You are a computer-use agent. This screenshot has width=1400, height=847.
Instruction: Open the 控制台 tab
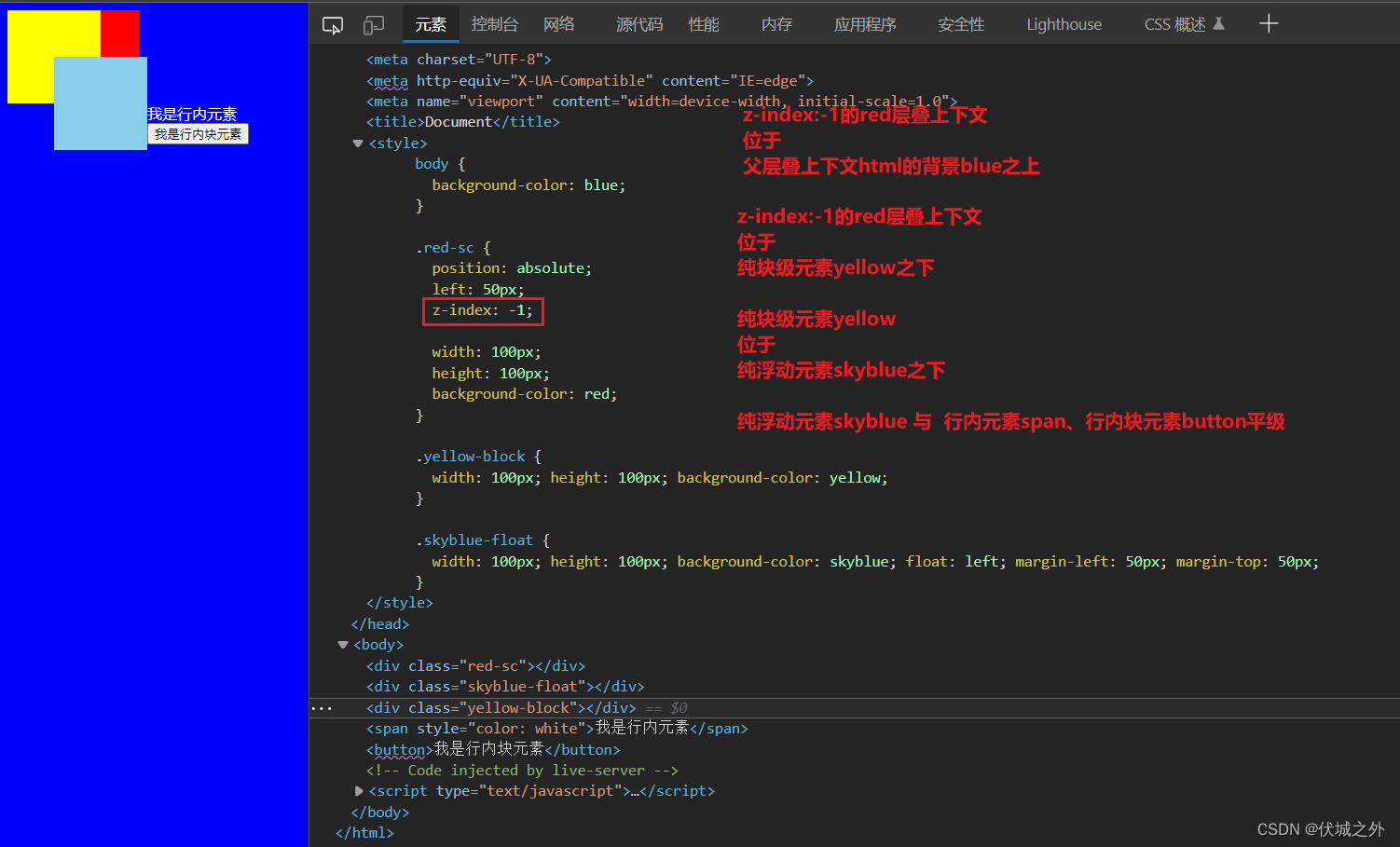[x=495, y=24]
